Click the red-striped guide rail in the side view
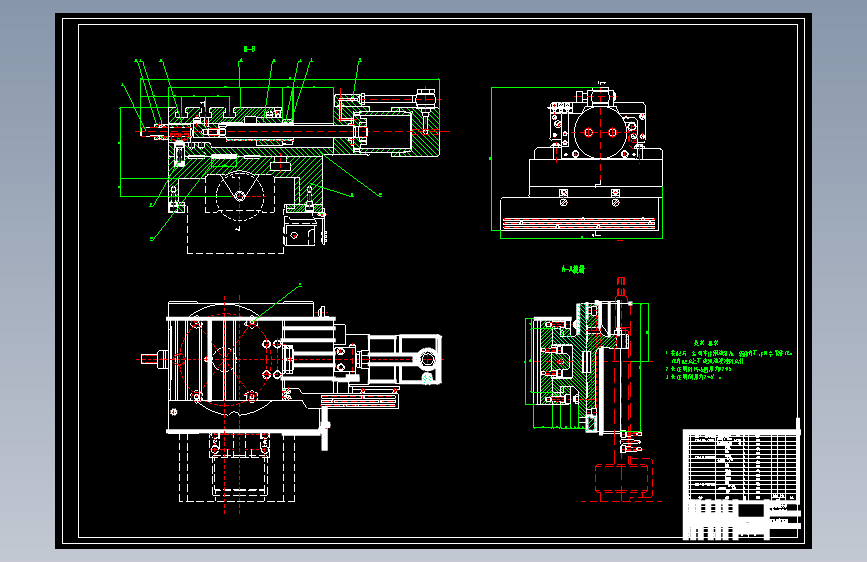Image resolution: width=867 pixels, height=562 pixels. point(578,223)
